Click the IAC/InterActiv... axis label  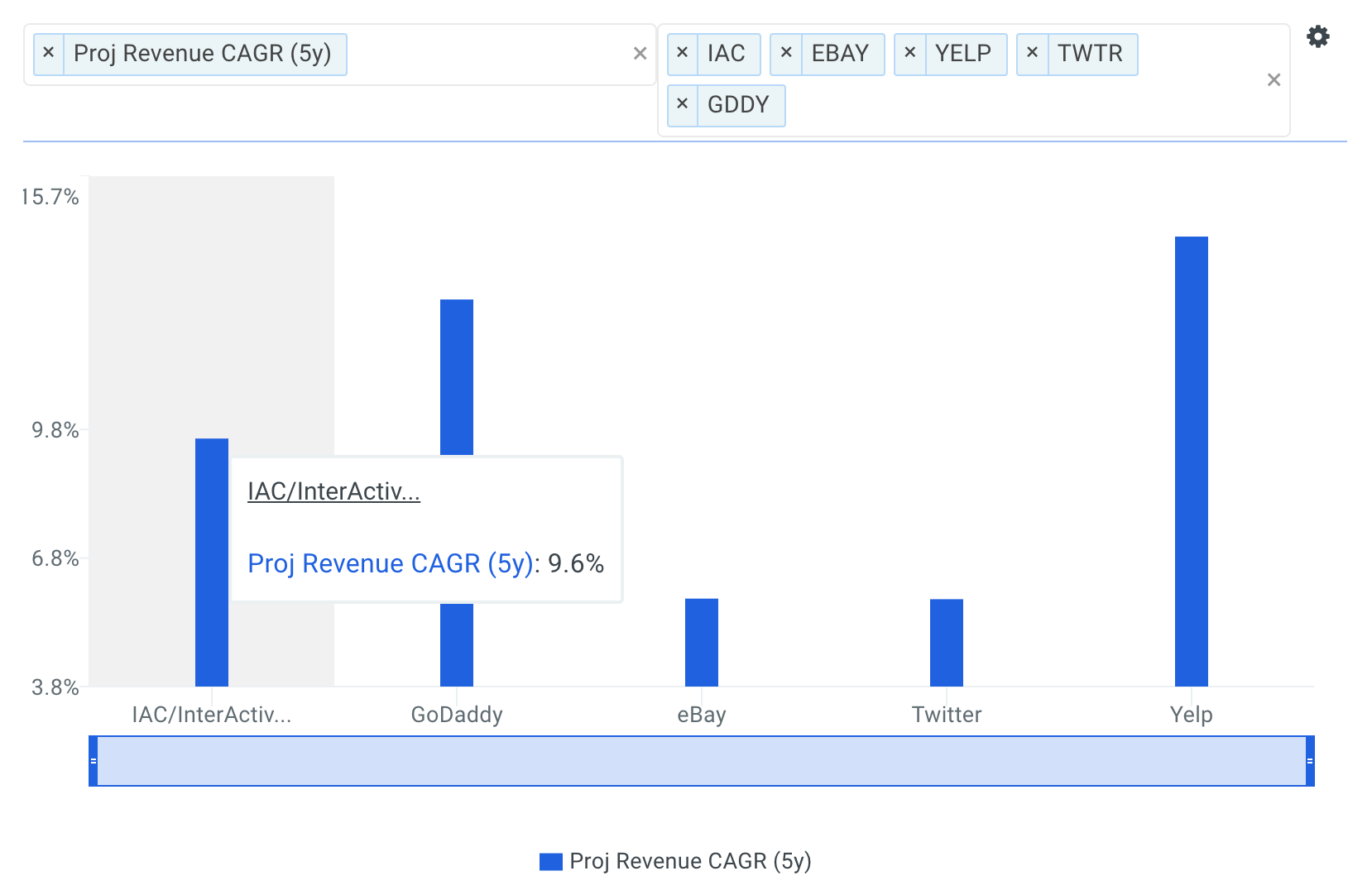[x=212, y=715]
